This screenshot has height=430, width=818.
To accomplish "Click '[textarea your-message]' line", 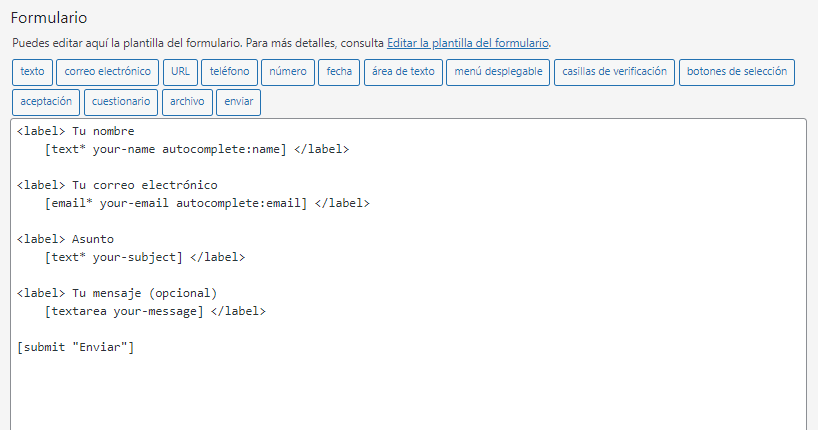I will (155, 312).
